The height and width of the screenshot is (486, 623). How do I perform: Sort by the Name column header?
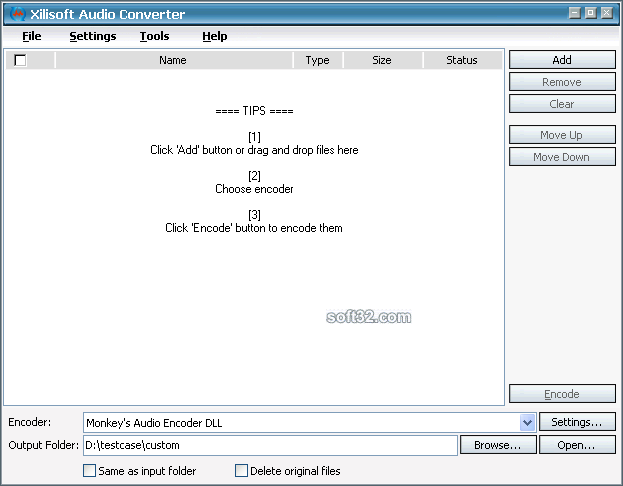pos(174,60)
